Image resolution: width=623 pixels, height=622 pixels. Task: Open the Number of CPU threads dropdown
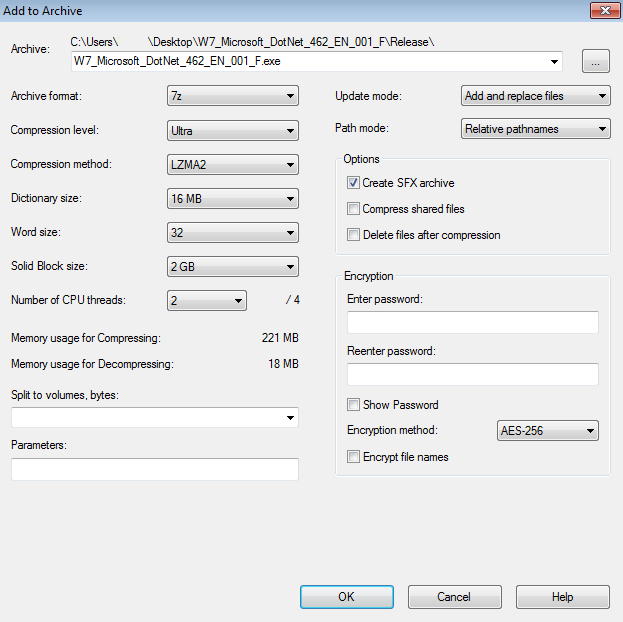pos(206,301)
